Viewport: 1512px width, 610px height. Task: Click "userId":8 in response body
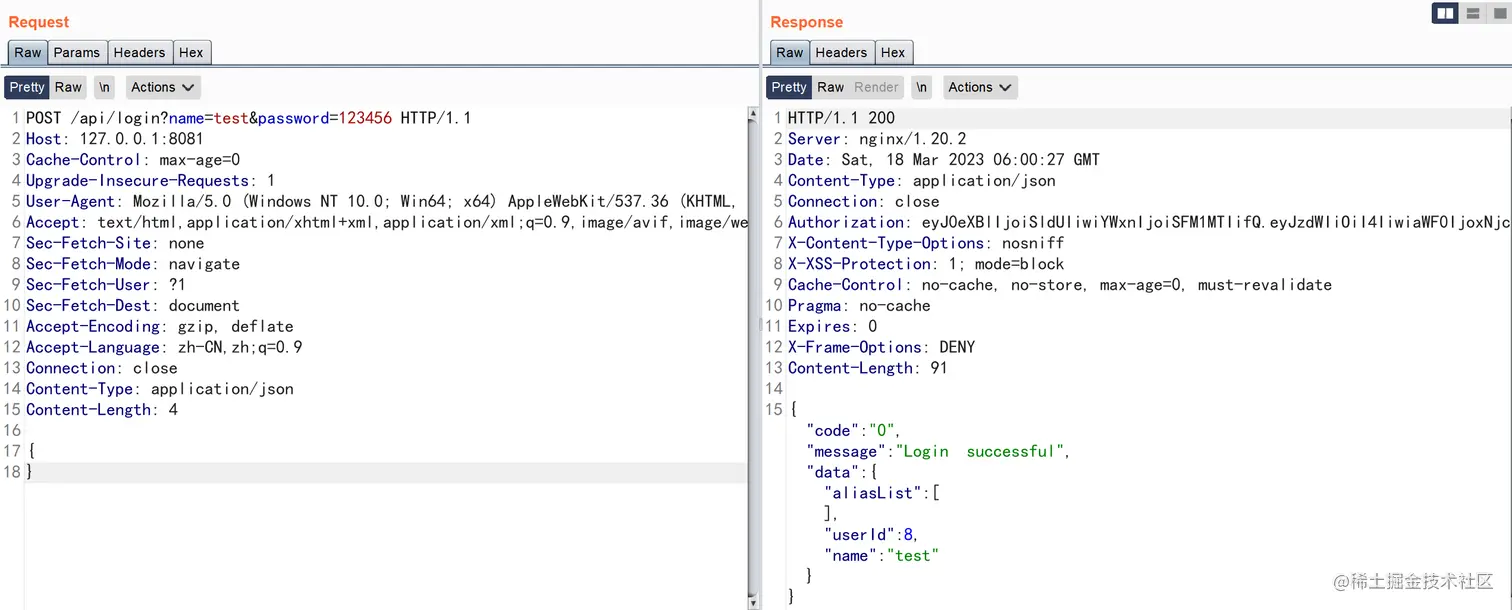tap(872, 534)
